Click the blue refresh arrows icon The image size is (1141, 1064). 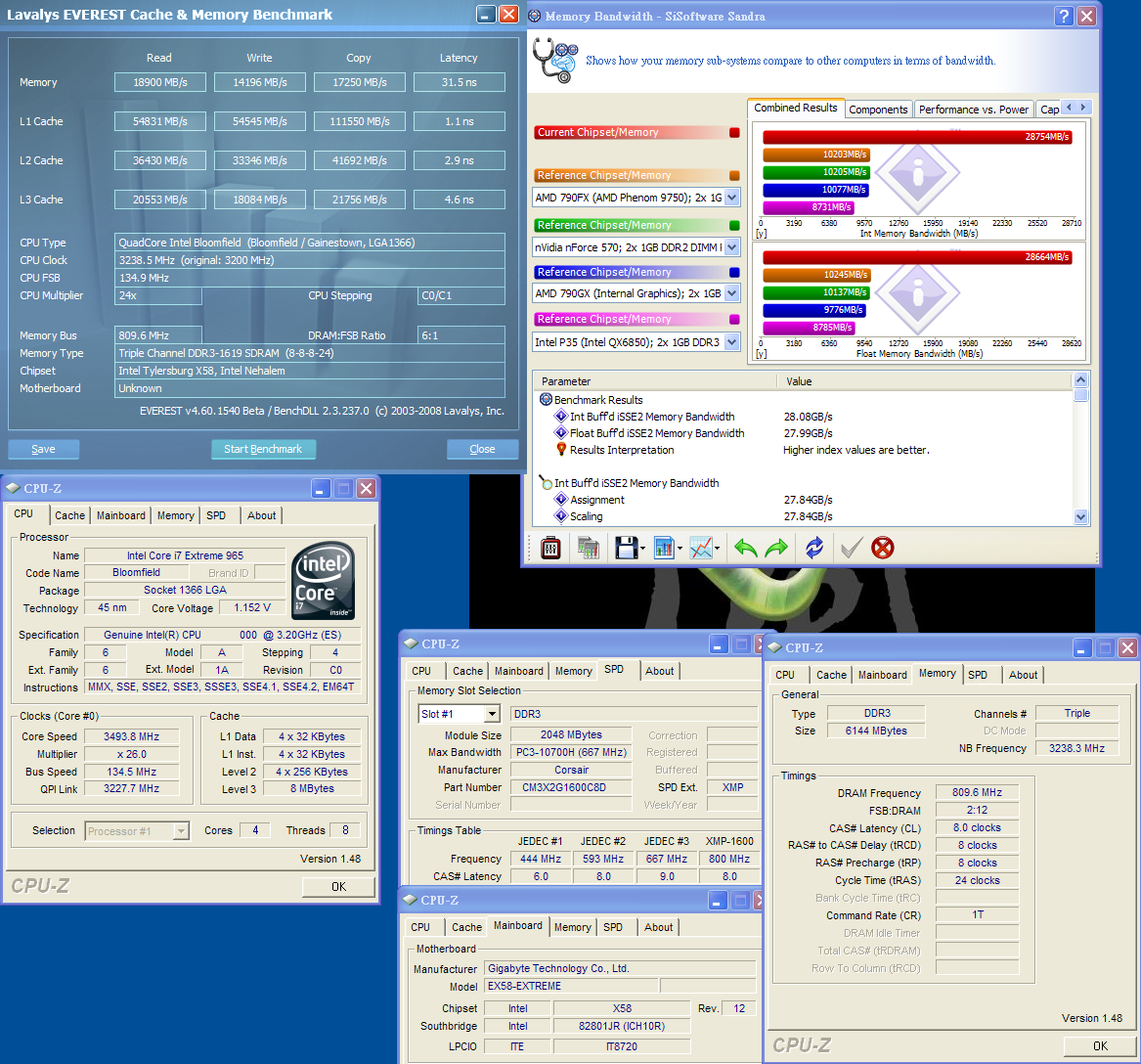[x=814, y=548]
